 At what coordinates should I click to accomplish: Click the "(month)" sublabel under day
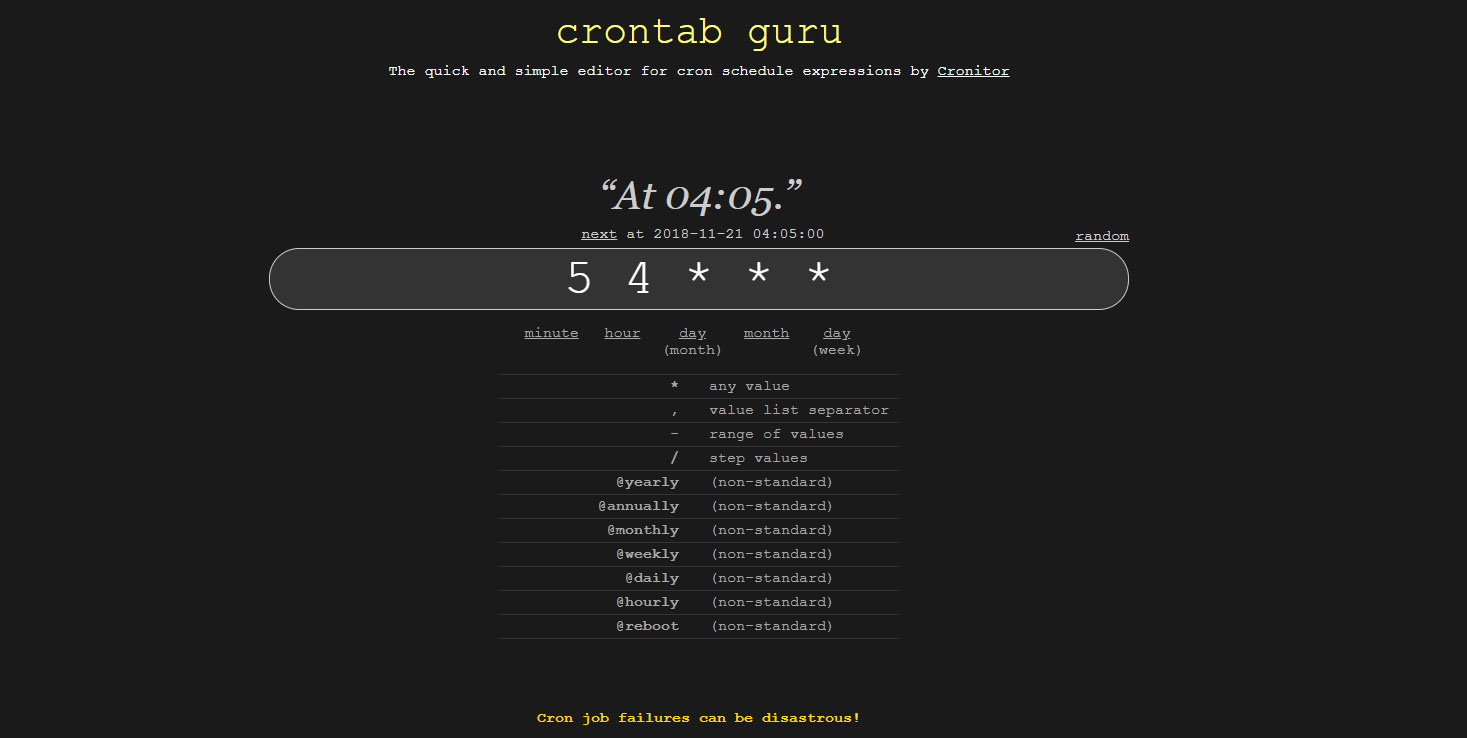692,350
